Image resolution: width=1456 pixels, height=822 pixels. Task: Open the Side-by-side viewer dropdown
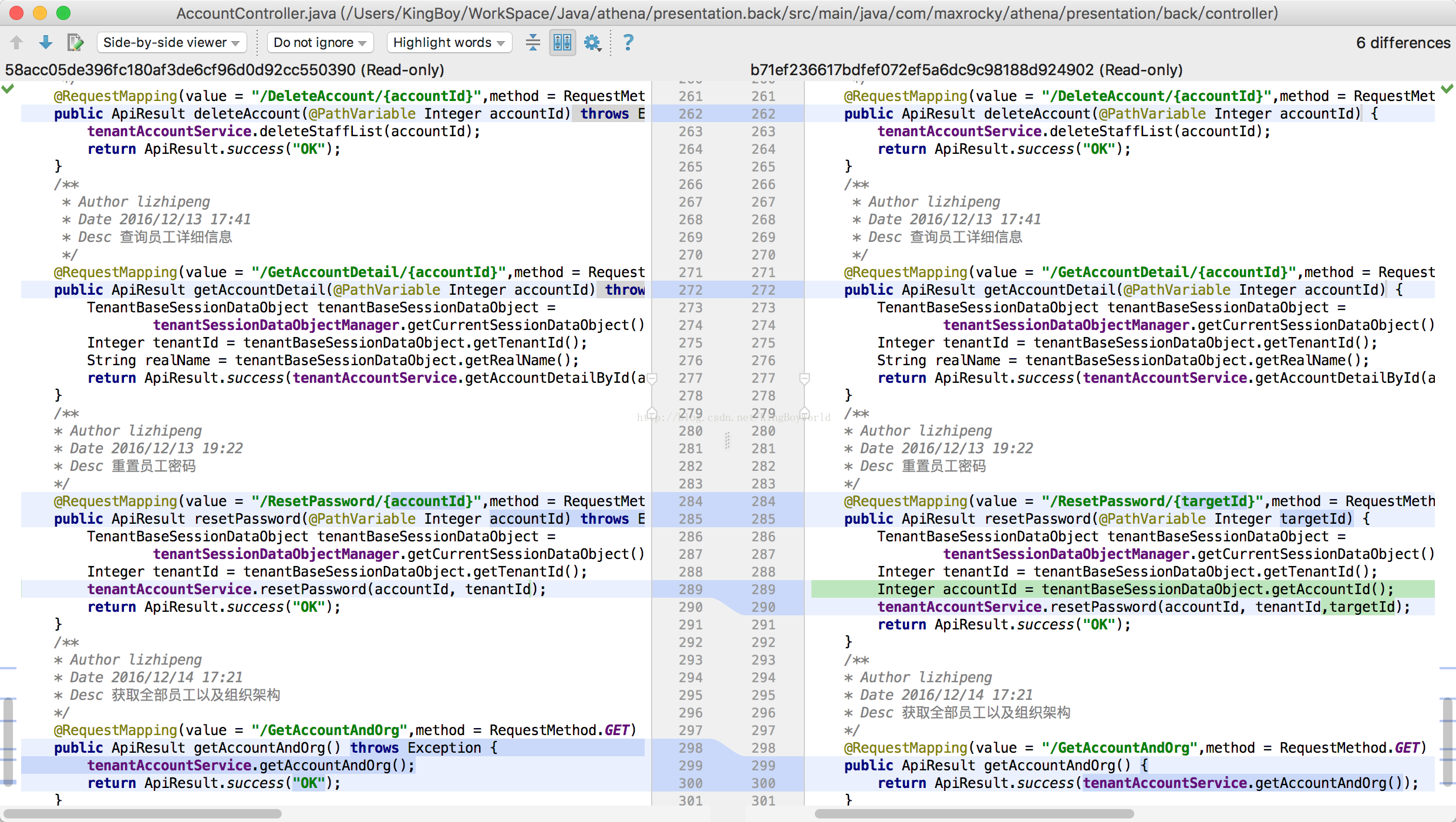[x=171, y=42]
